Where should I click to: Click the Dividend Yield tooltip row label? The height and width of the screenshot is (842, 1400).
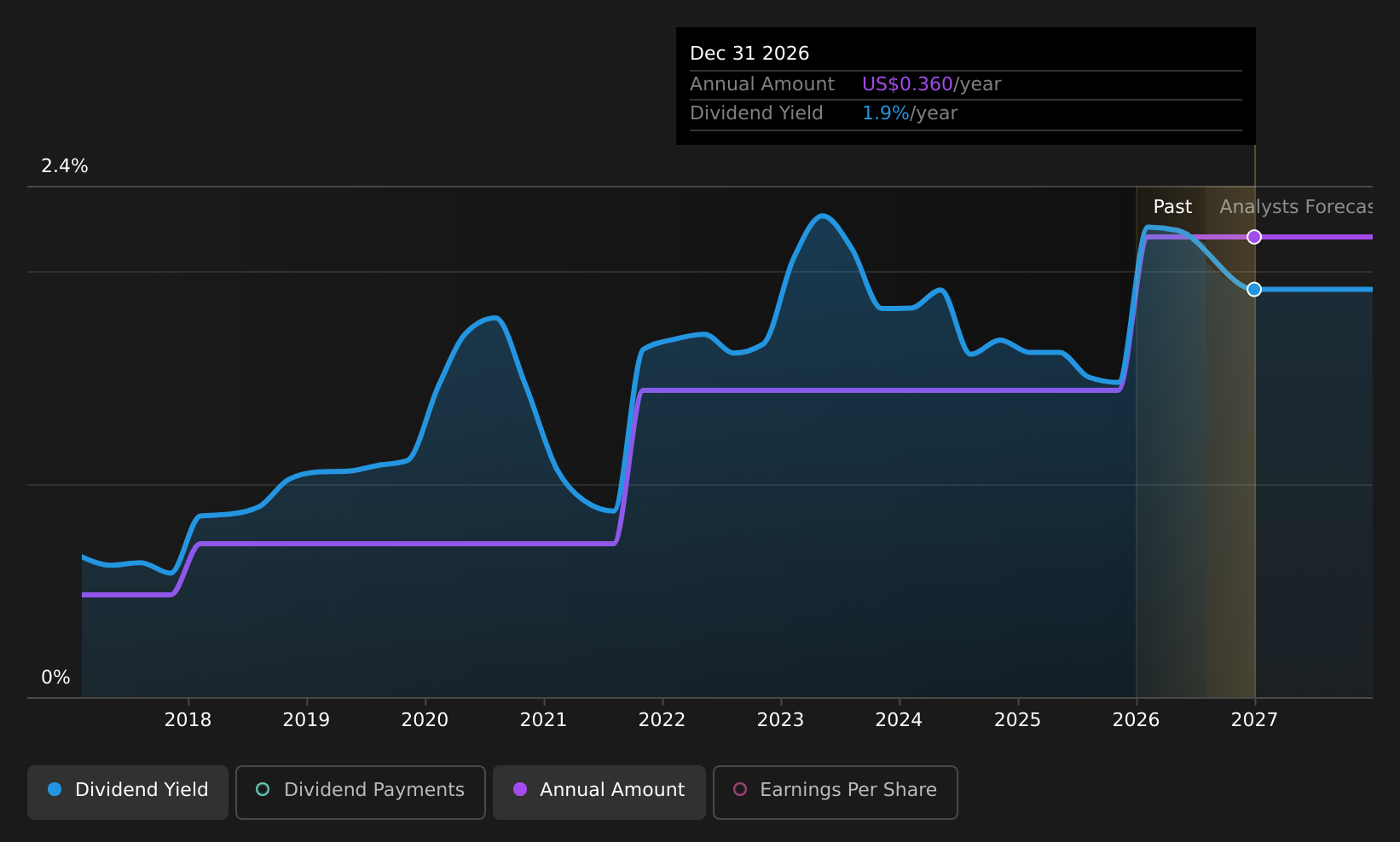coord(756,113)
